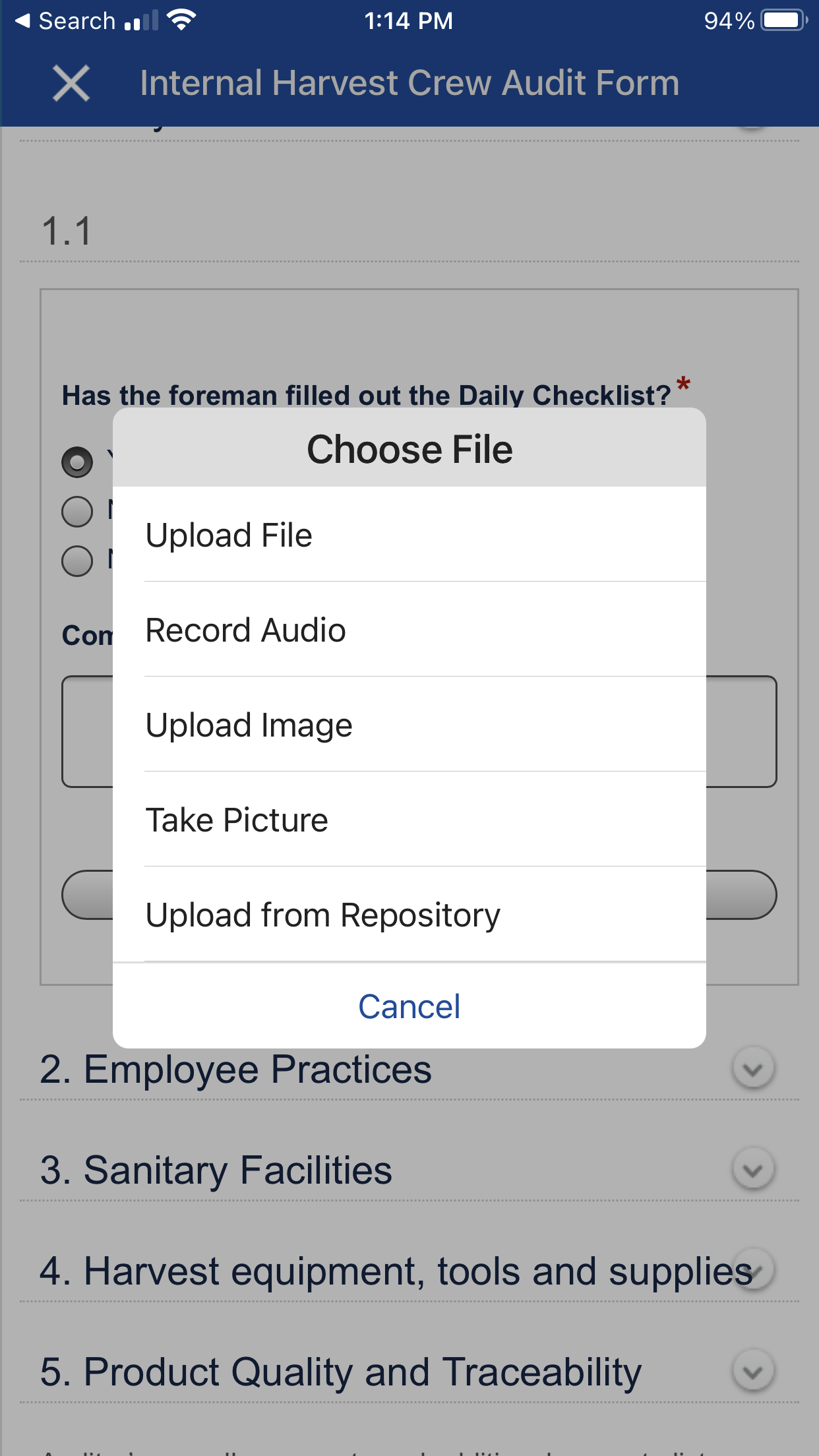The width and height of the screenshot is (819, 1456).
Task: Expand the Sanitary Facilities section chevron
Action: click(x=752, y=1170)
